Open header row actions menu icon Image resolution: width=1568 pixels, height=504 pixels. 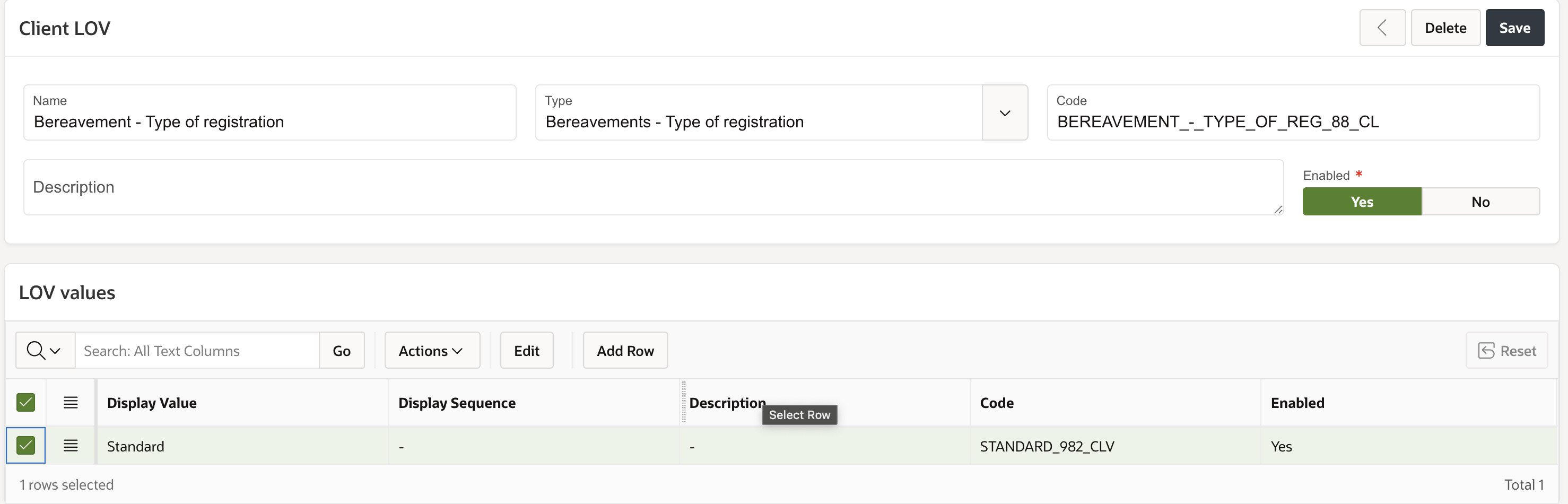coord(71,403)
